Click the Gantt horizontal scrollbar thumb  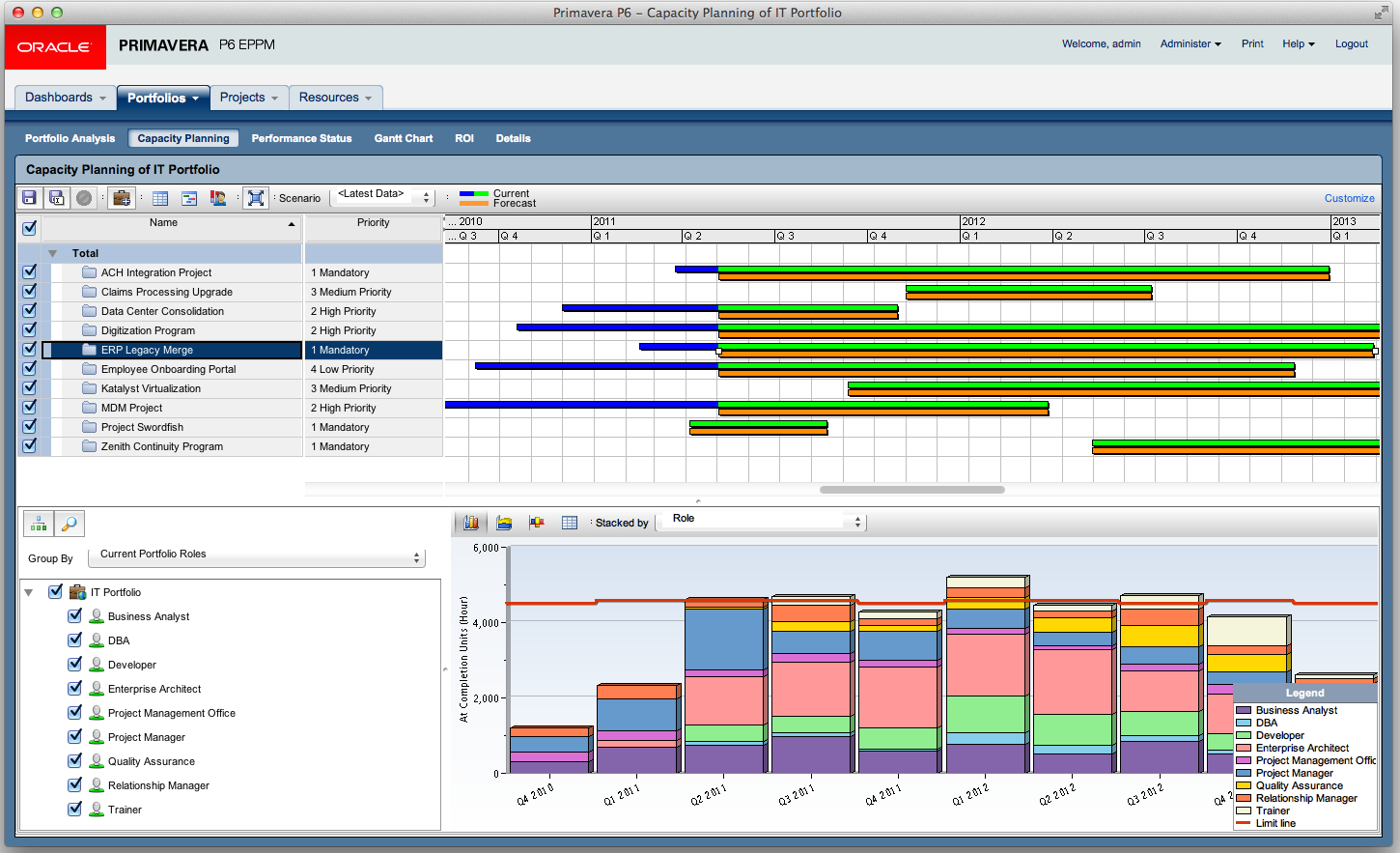(x=911, y=490)
